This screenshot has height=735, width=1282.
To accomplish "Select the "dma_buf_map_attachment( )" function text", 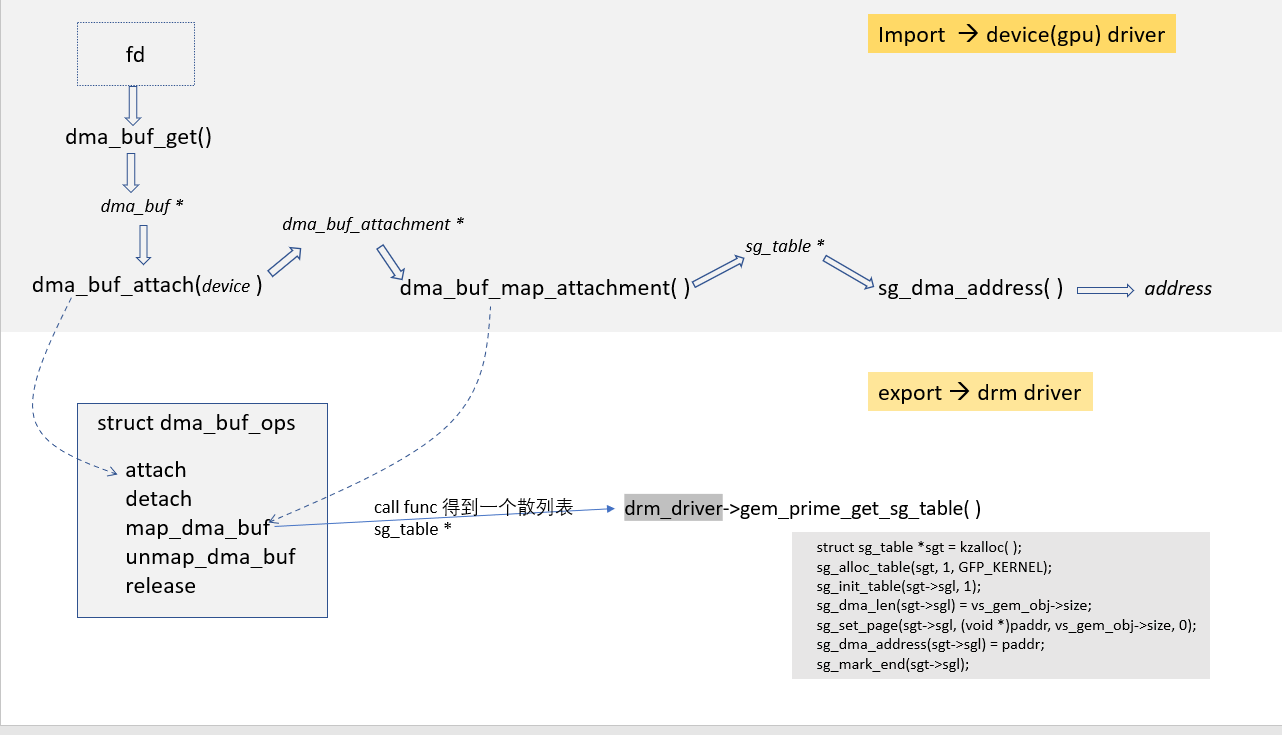I will coord(545,288).
